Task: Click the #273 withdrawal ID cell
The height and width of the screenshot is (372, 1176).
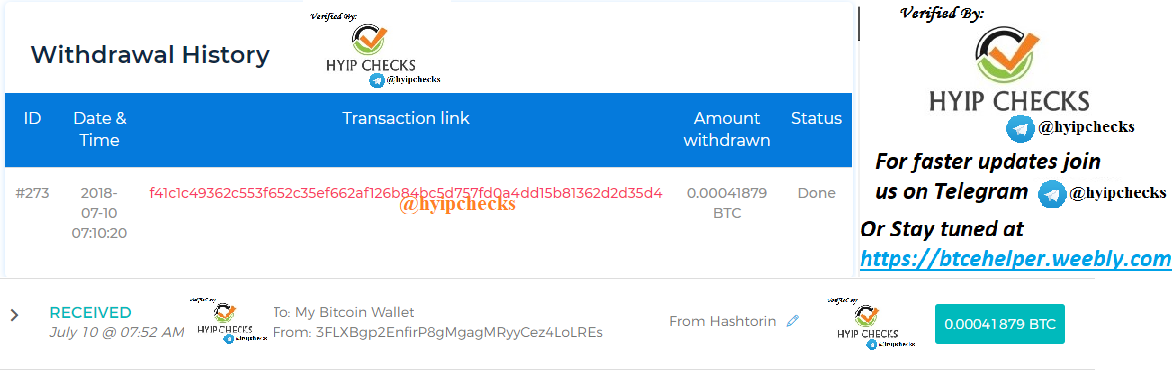Action: pos(32,193)
